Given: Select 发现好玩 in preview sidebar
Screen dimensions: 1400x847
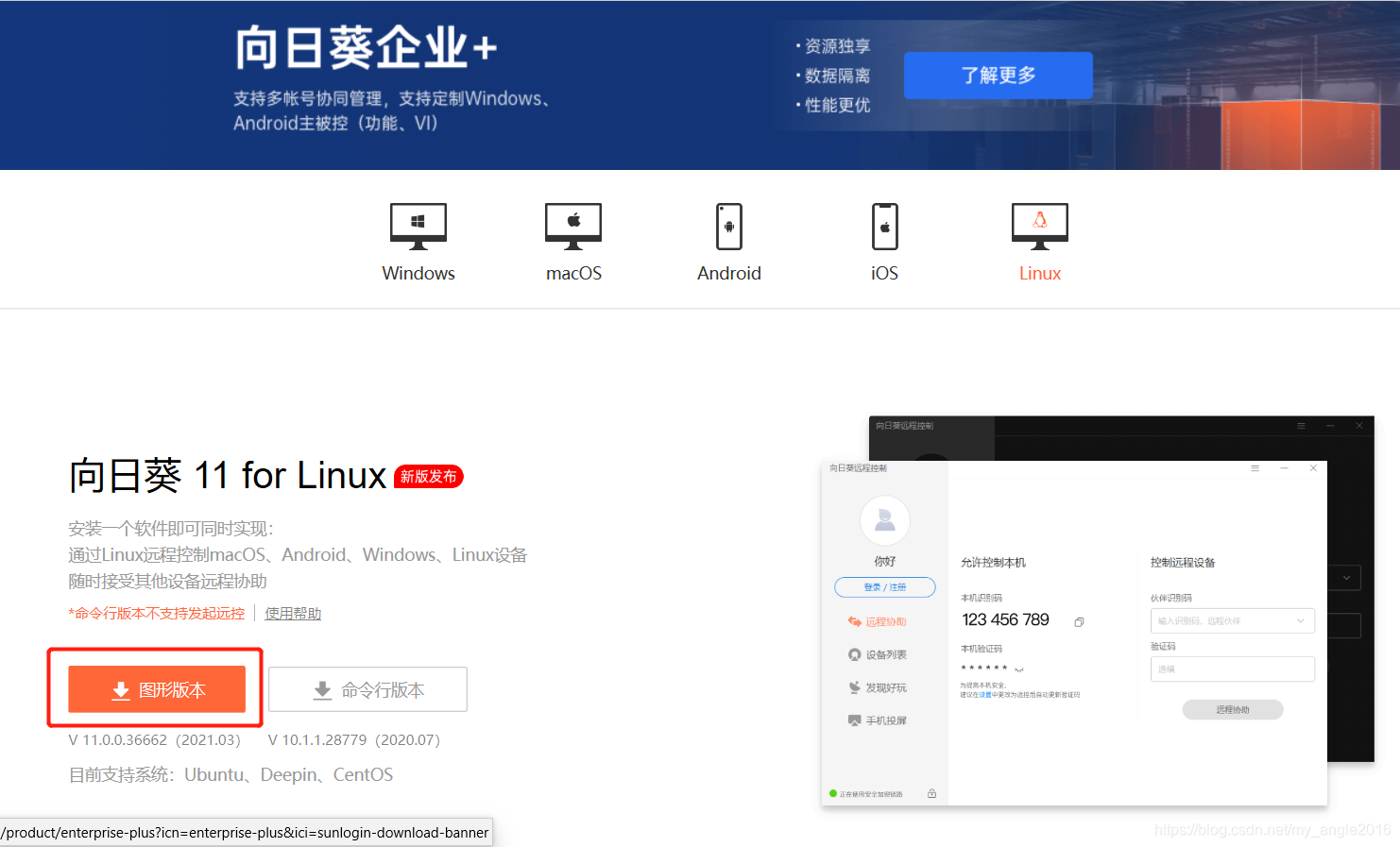Looking at the screenshot, I should (x=878, y=687).
